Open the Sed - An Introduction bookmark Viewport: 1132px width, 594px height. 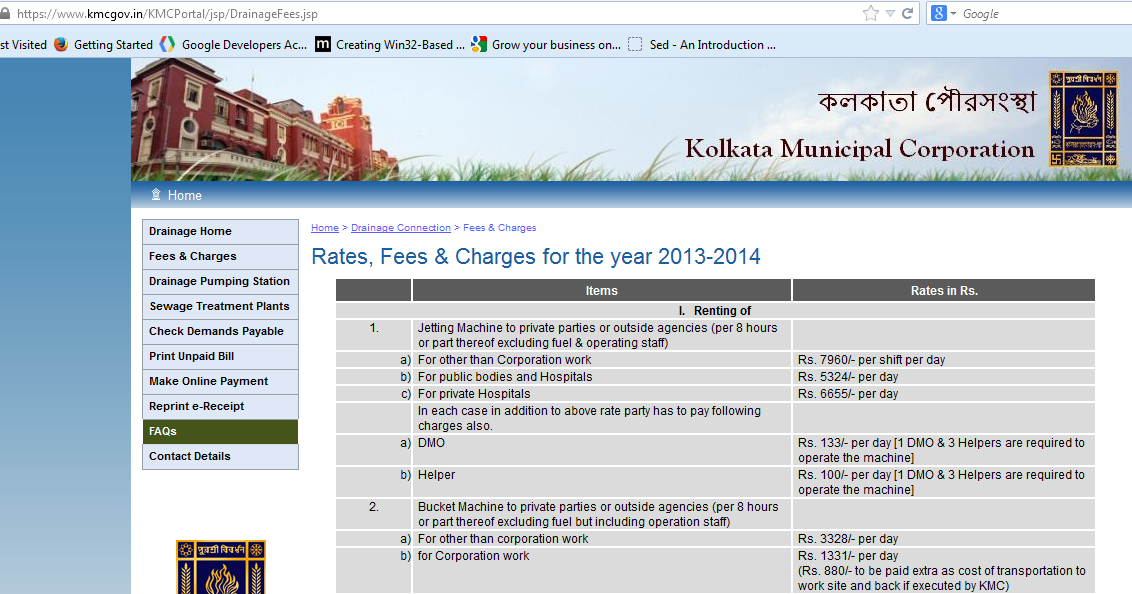click(702, 45)
